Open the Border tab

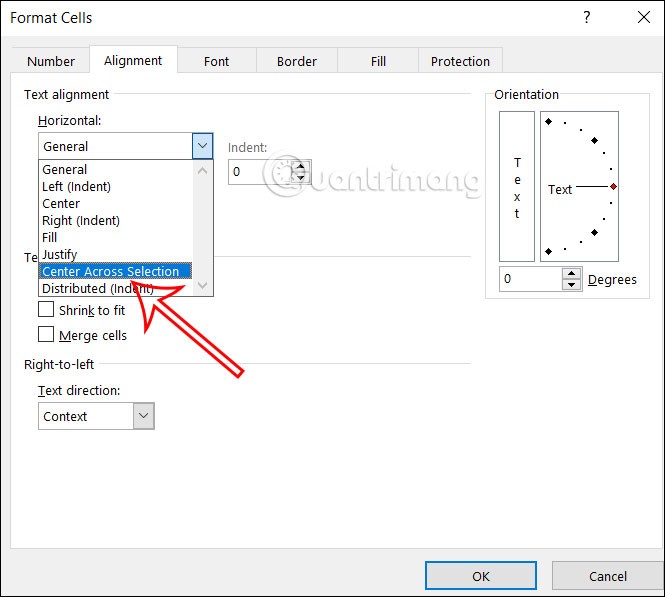point(297,61)
